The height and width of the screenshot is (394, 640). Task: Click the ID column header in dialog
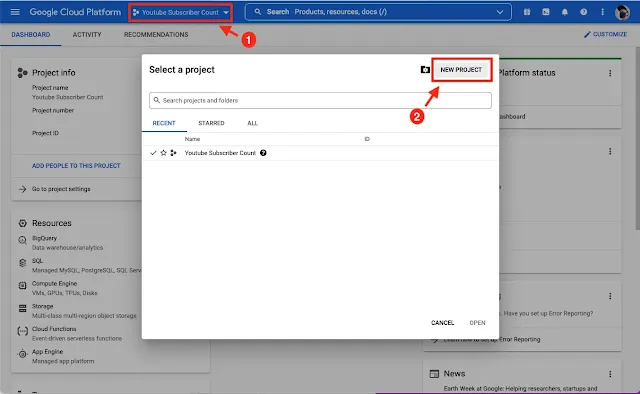click(x=367, y=139)
